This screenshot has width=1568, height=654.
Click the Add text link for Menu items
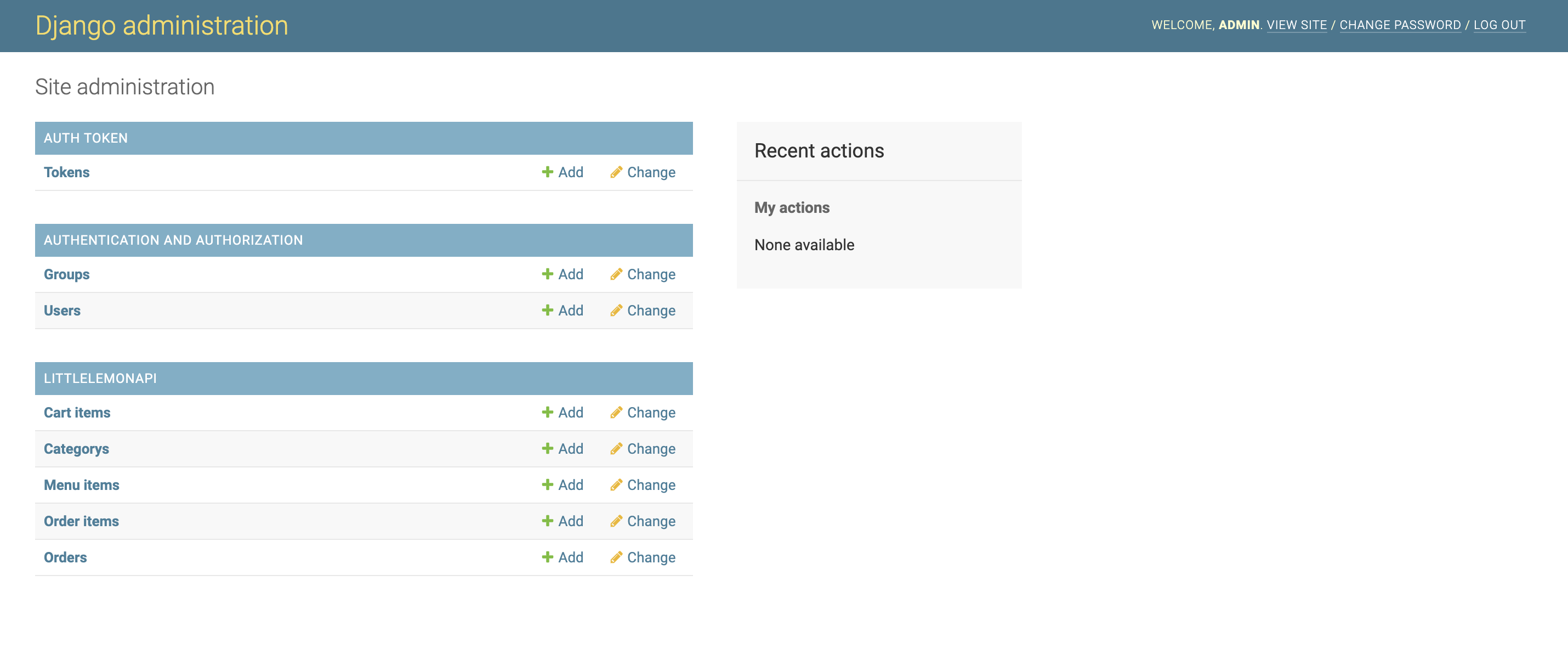[570, 486]
